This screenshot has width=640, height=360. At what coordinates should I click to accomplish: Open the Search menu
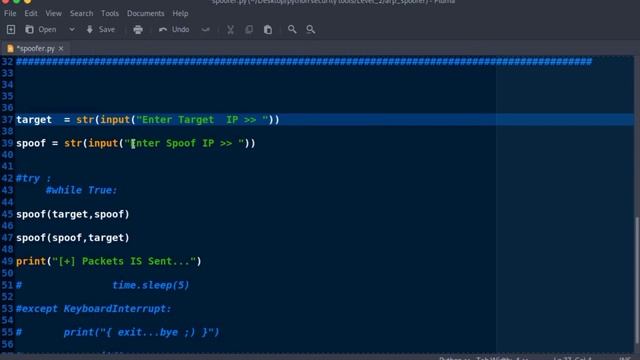82,13
